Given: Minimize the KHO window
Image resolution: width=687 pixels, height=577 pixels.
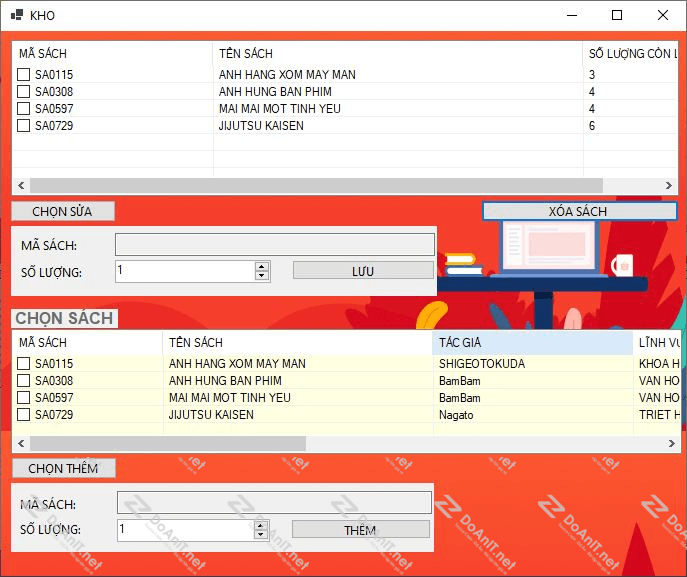Looking at the screenshot, I should tap(572, 15).
